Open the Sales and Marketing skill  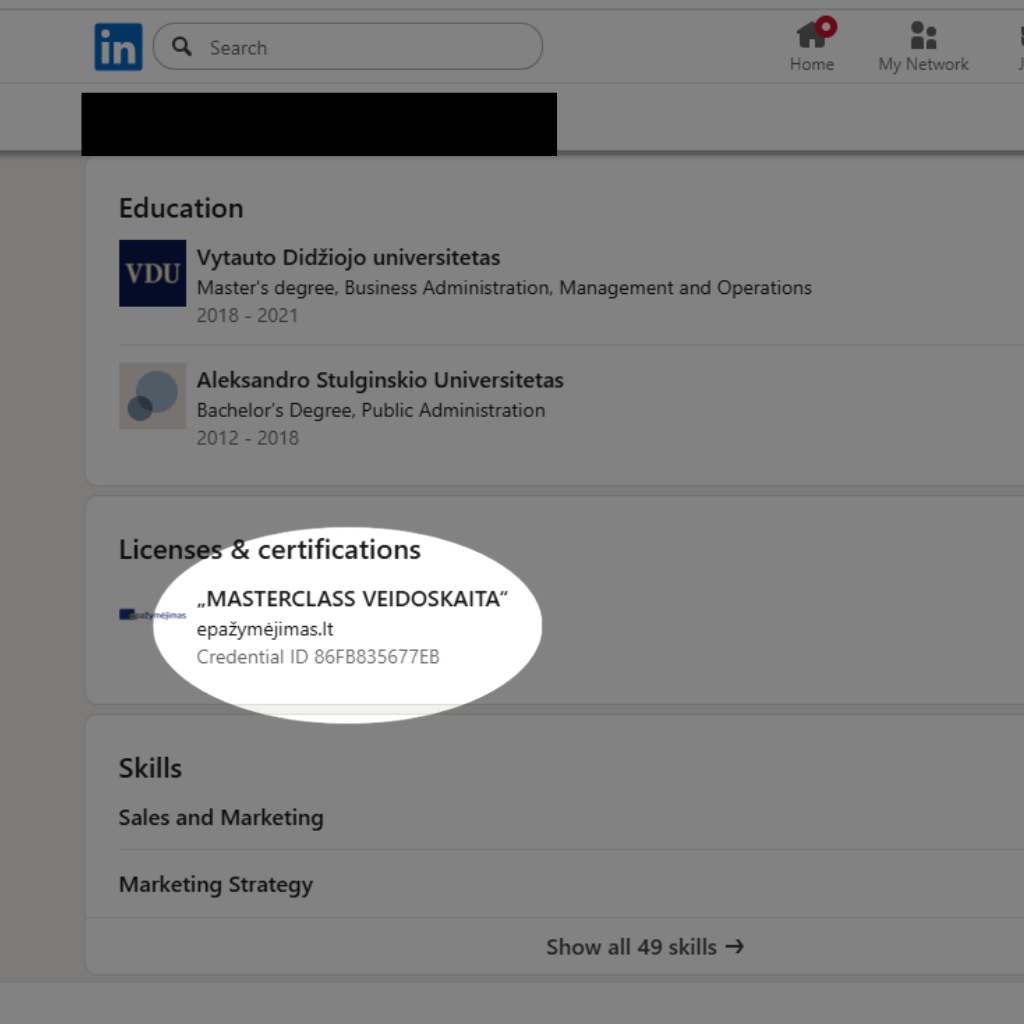tap(221, 817)
